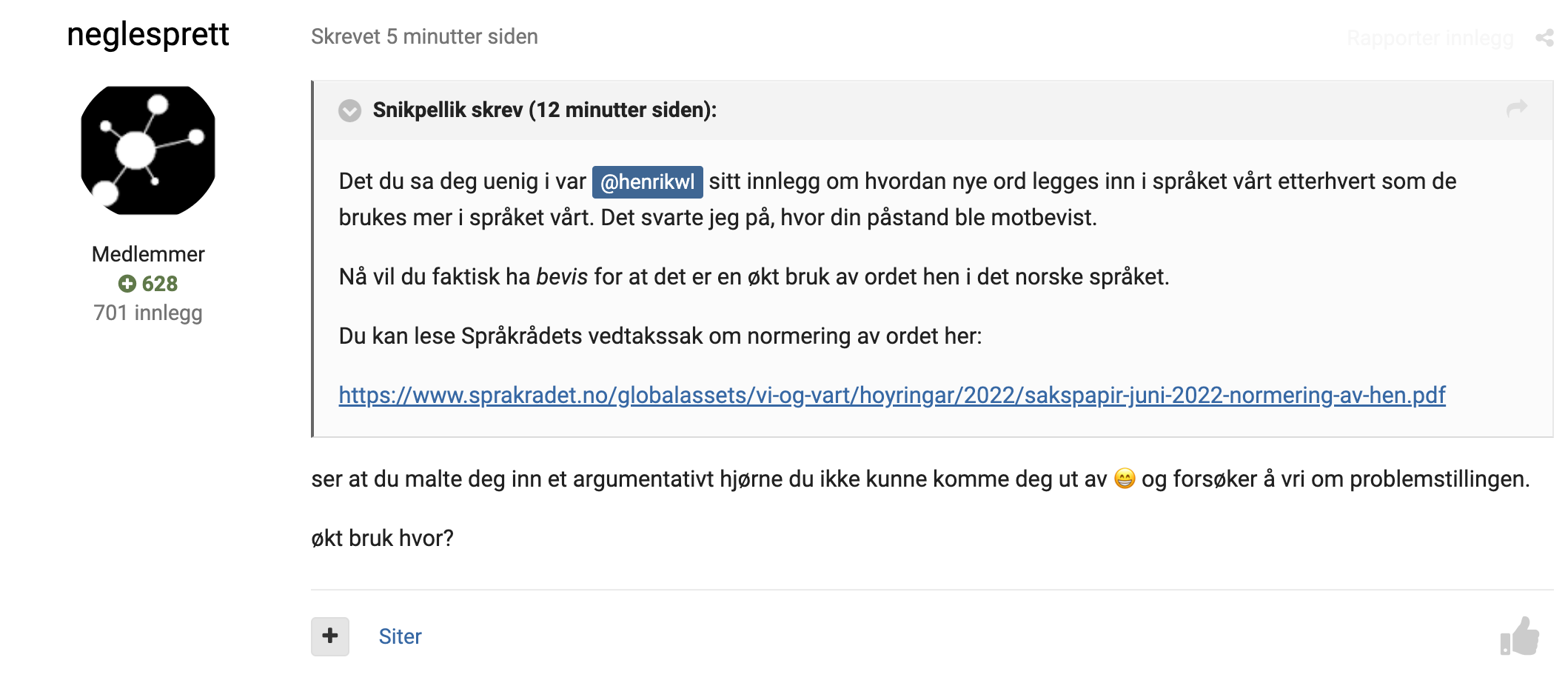This screenshot has height=686, width=1568.
Task: Click the økt bruk hvor? paragraph
Action: click(x=382, y=538)
